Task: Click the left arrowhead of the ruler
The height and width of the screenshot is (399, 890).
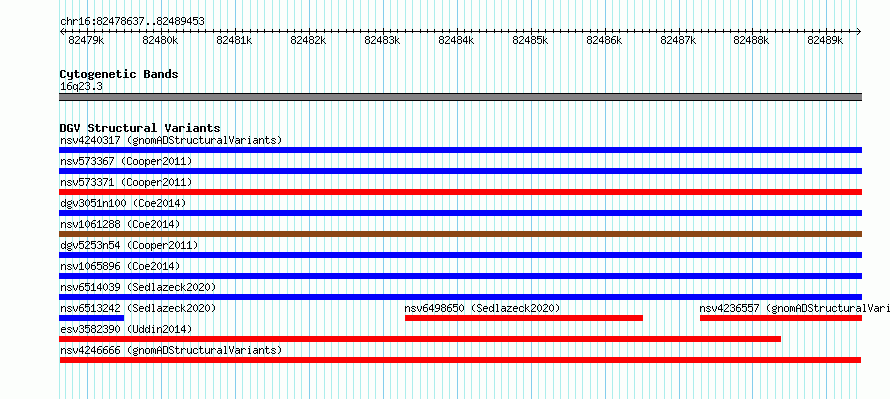Action: (62, 31)
